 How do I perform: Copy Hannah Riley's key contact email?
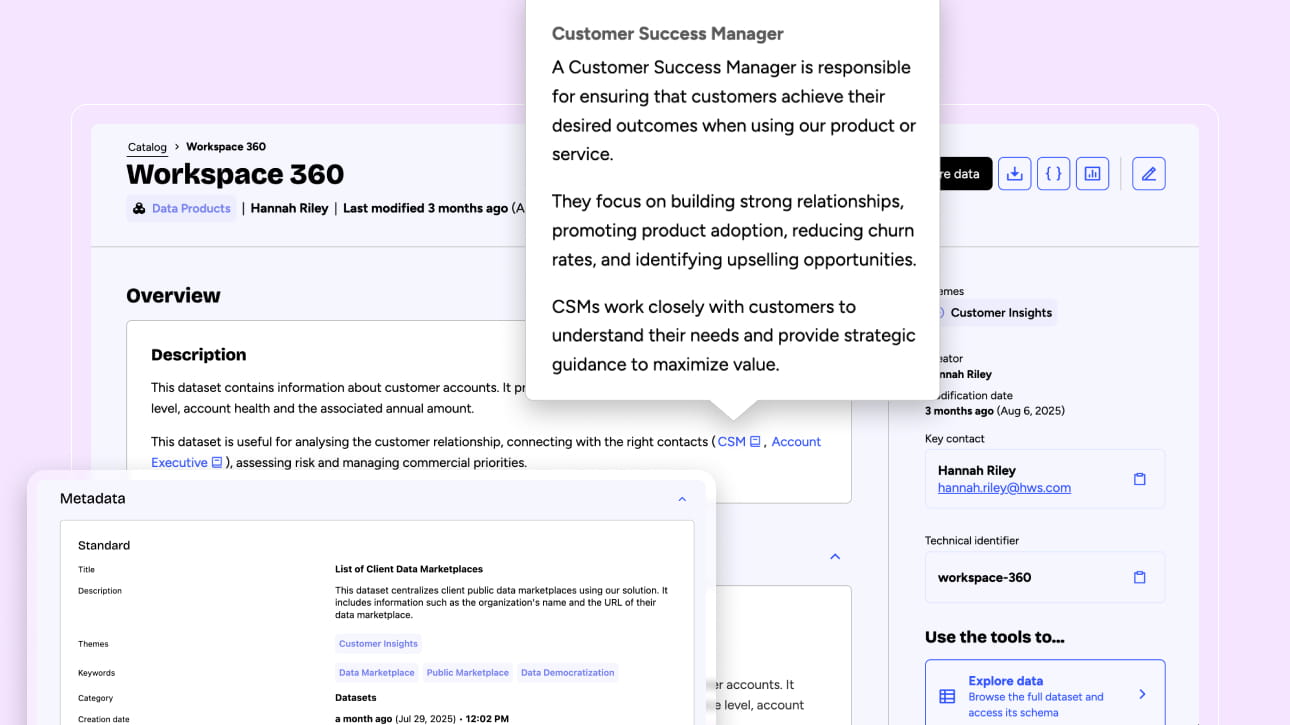click(x=1139, y=479)
